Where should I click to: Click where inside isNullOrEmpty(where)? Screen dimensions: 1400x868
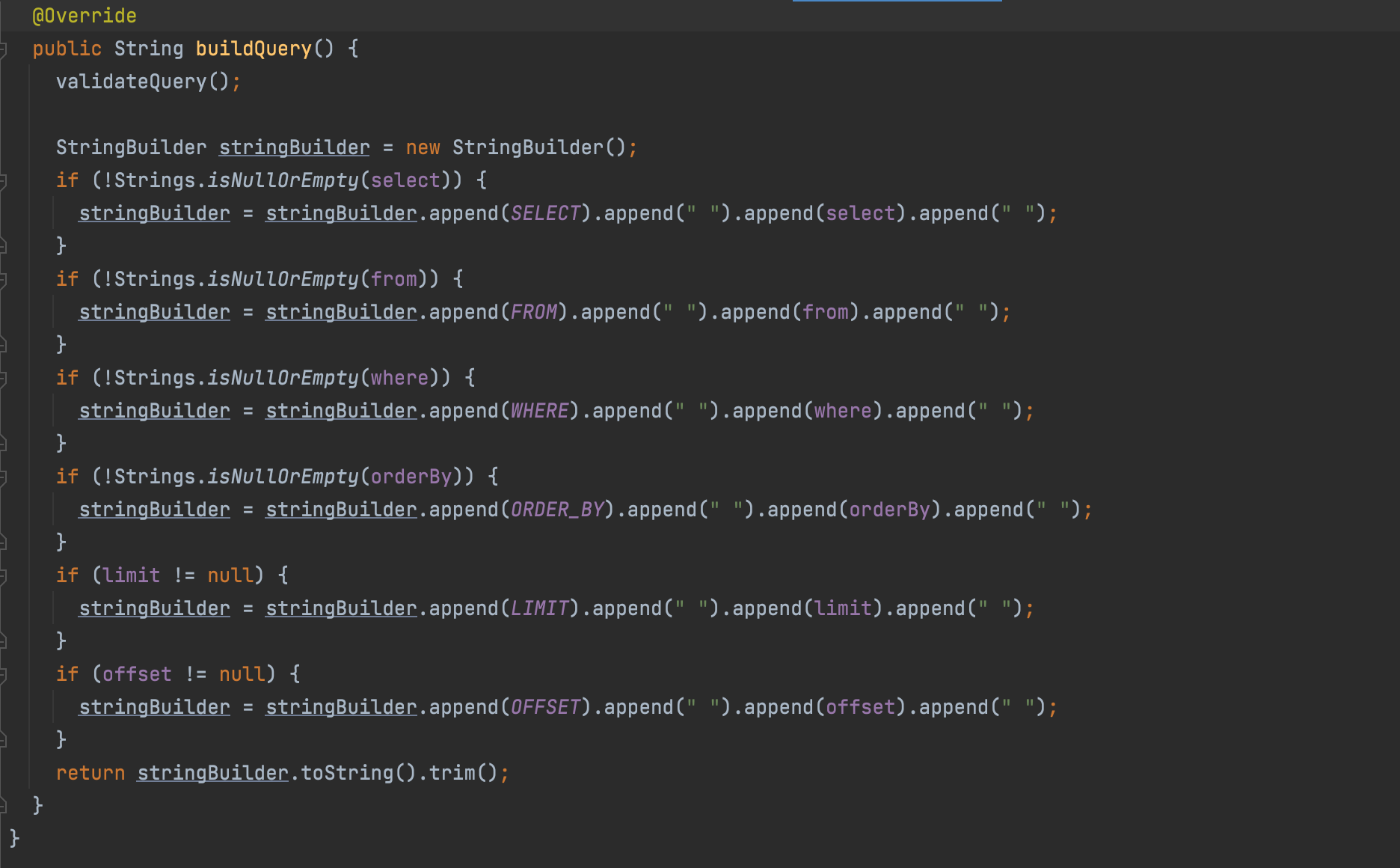(400, 378)
